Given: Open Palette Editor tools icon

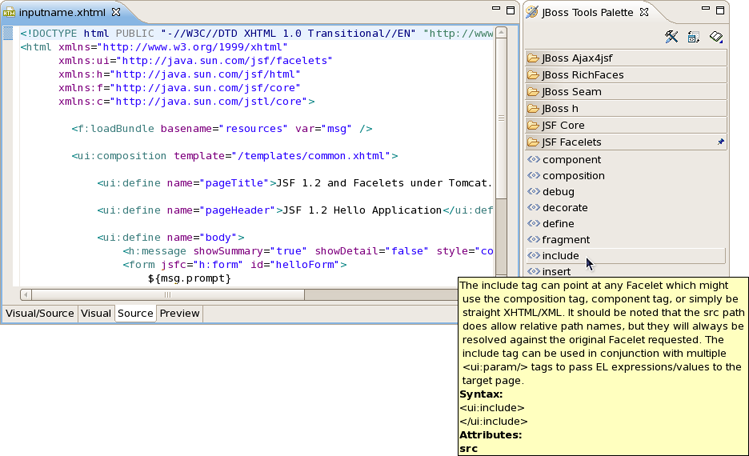Looking at the screenshot, I should (671, 37).
